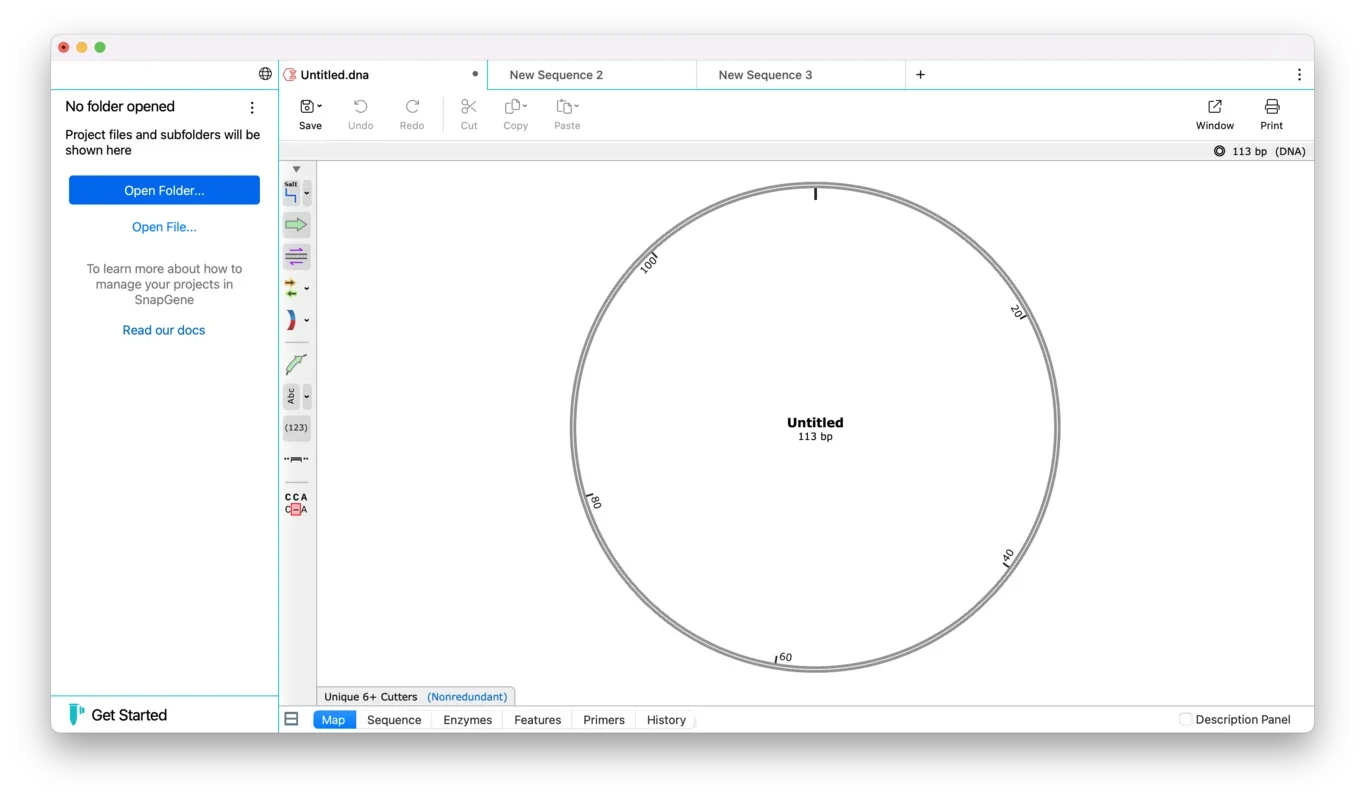Click the 100 position label on the map
Screen dimensions: 1365x800
[x=649, y=264]
